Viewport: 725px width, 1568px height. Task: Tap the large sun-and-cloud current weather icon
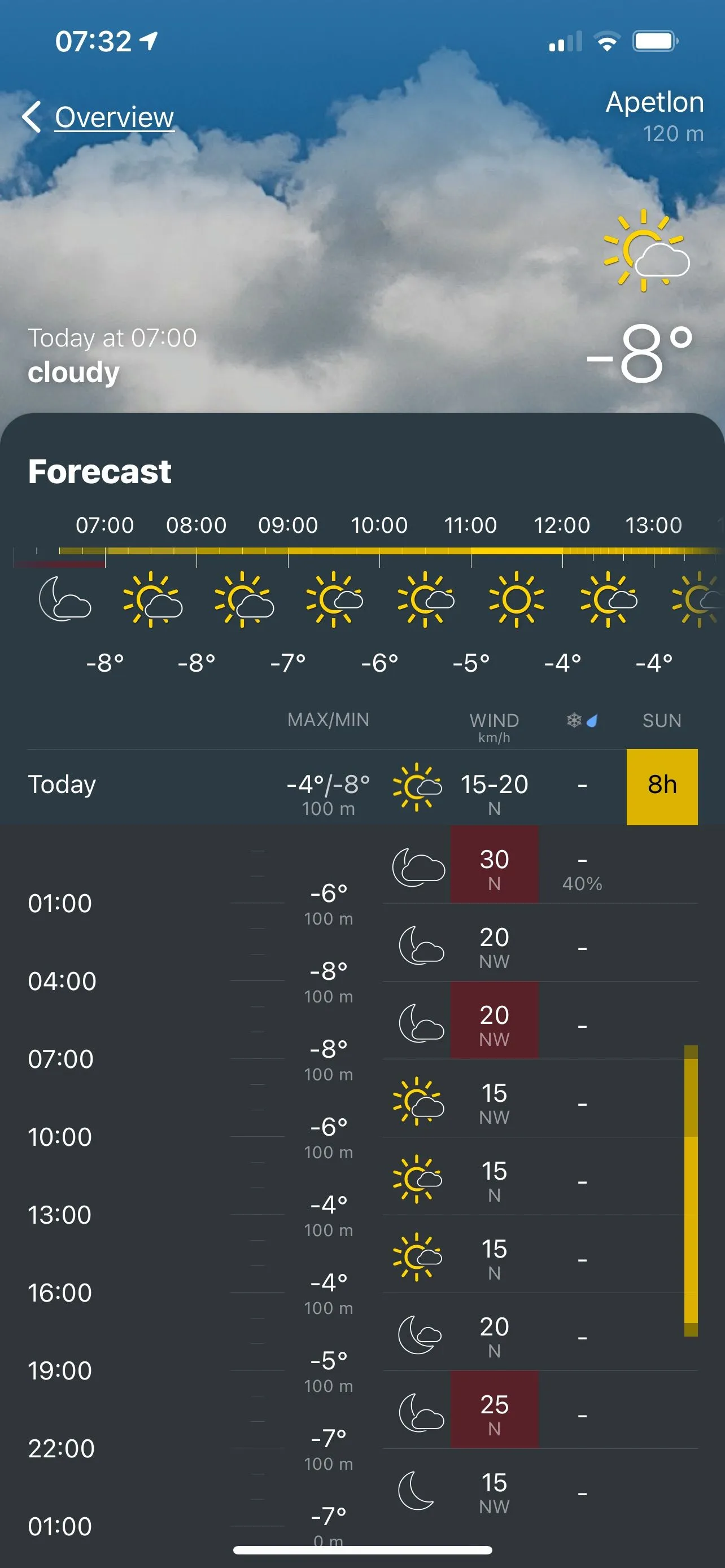[x=645, y=251]
